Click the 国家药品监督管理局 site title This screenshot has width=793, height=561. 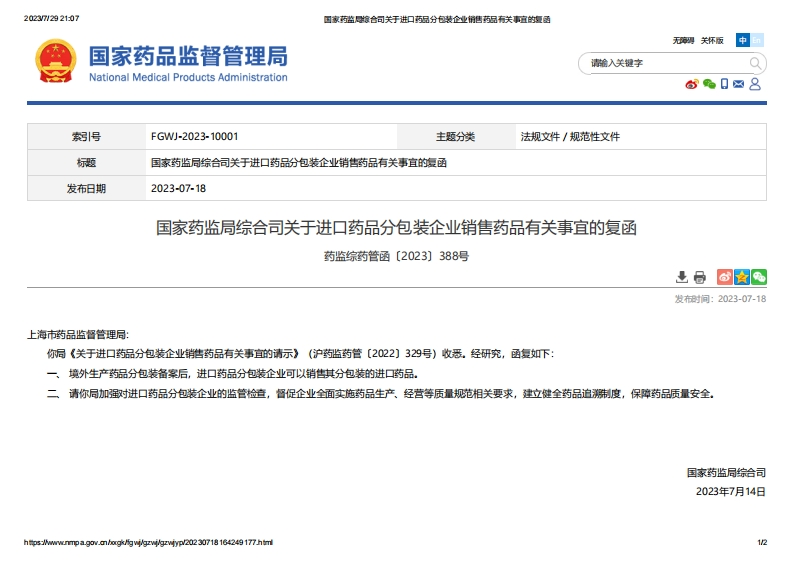pos(188,56)
